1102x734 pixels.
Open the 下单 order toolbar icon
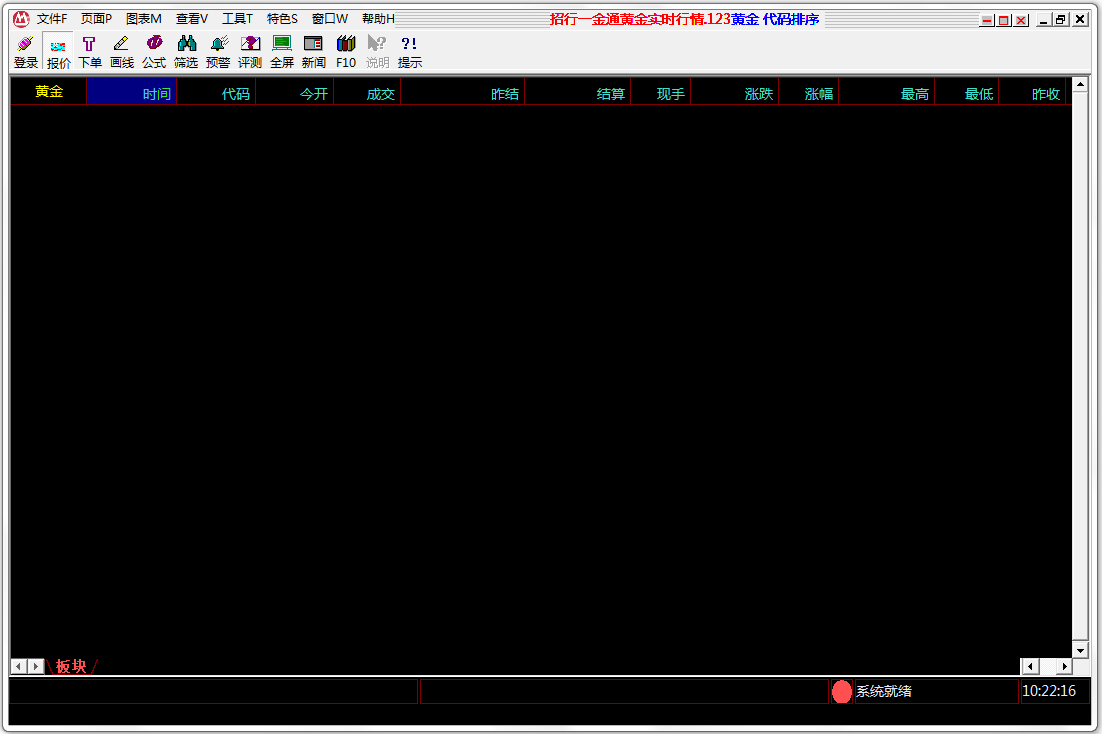pyautogui.click(x=90, y=52)
